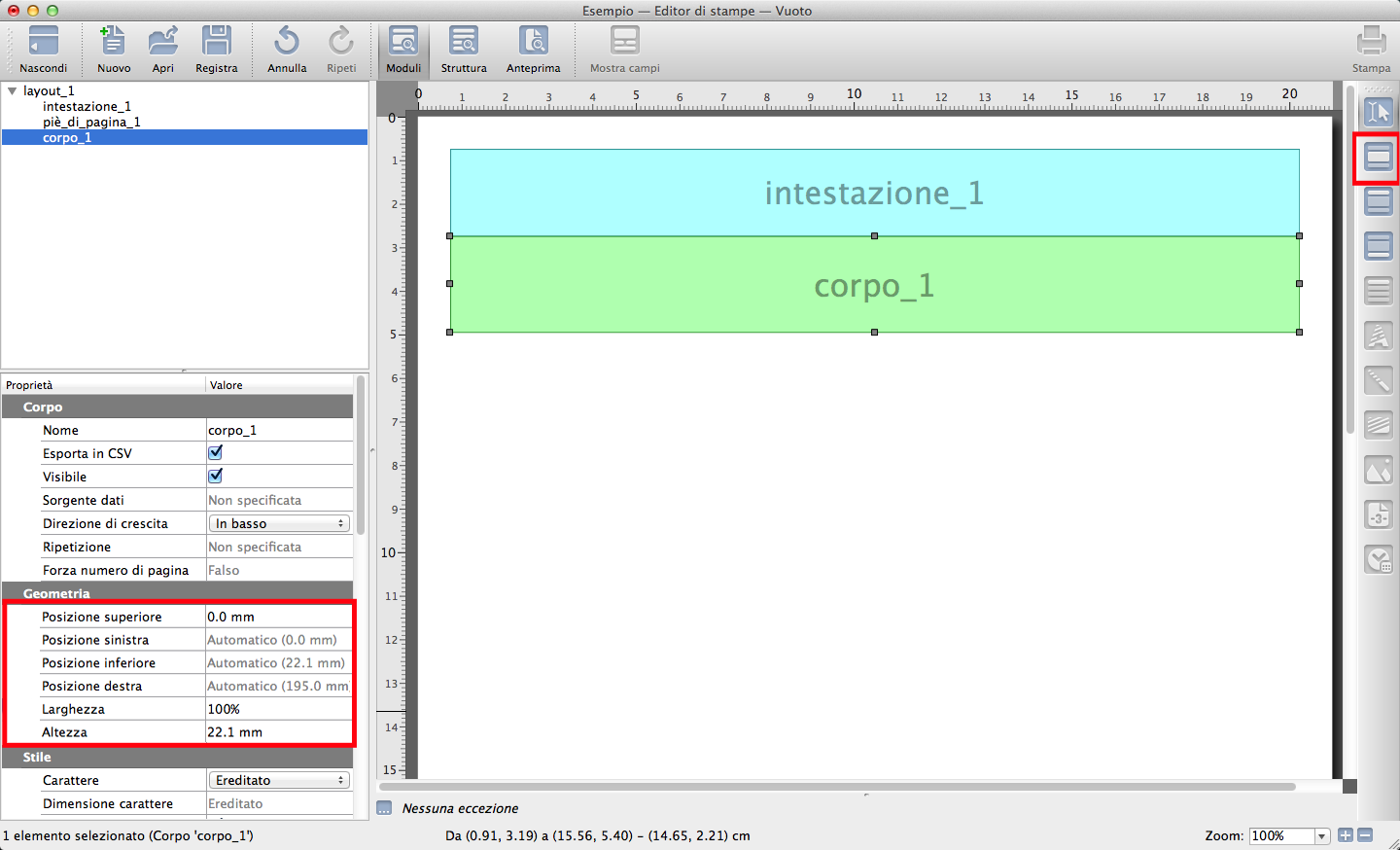
Task: Toggle the Visibile checkbox
Action: point(216,477)
